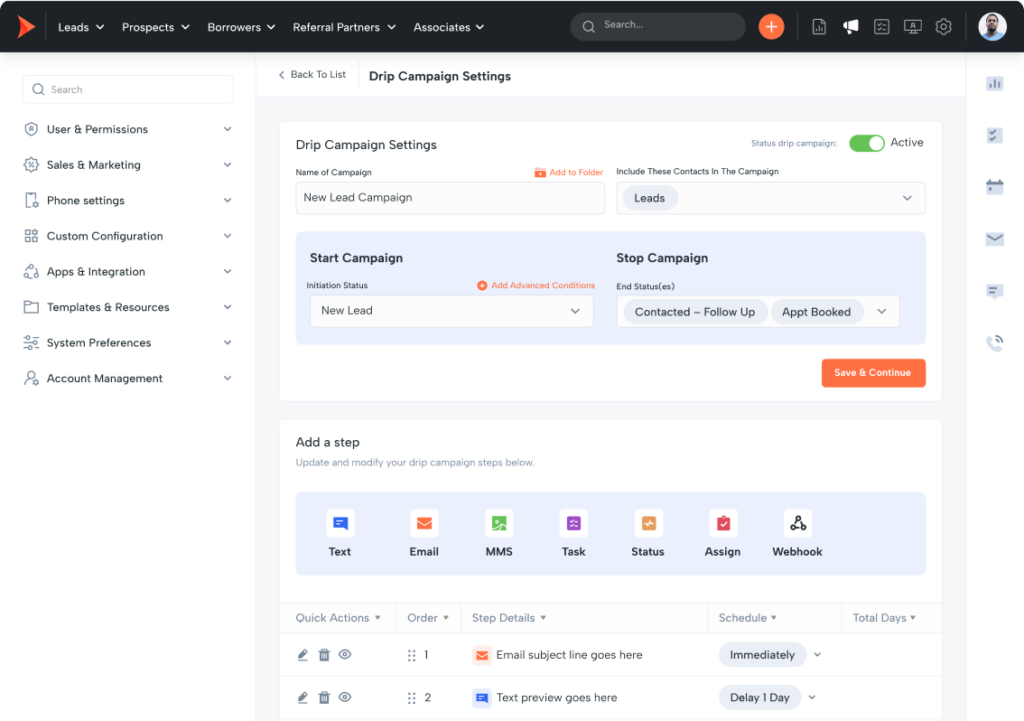Viewport: 1024px width, 721px height.
Task: Click the Contacted – Follow Up status chip
Action: (694, 312)
